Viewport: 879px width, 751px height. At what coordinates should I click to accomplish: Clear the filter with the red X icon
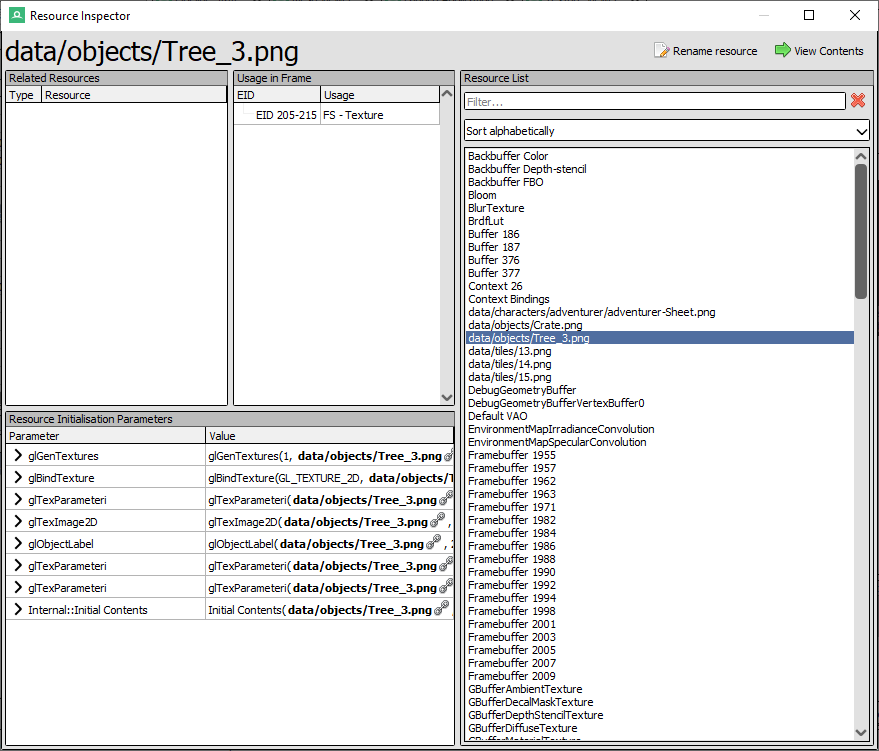point(858,101)
